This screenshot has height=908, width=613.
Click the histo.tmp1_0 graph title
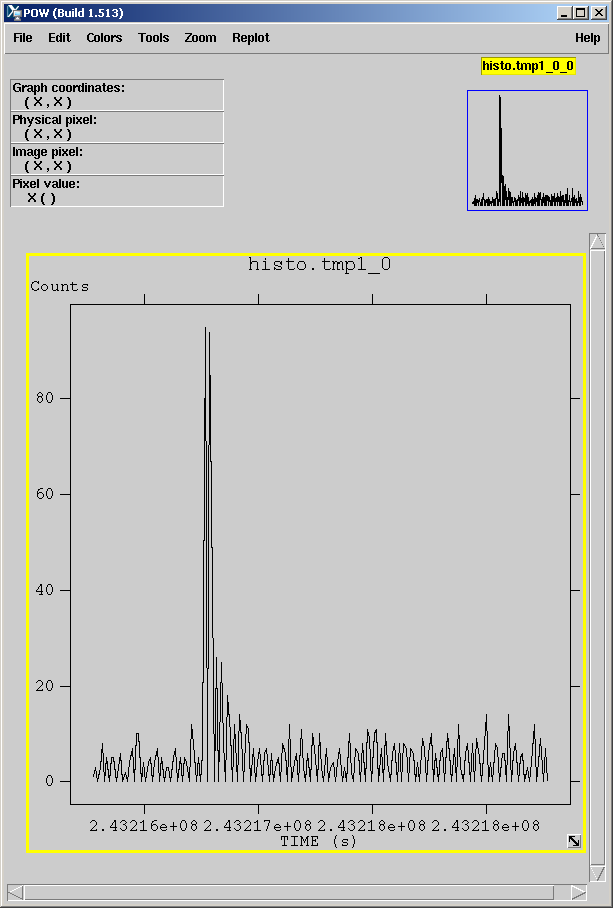320,265
